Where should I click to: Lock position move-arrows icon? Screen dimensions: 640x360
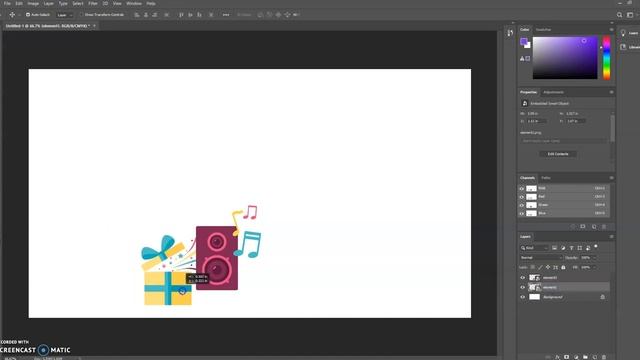548,267
